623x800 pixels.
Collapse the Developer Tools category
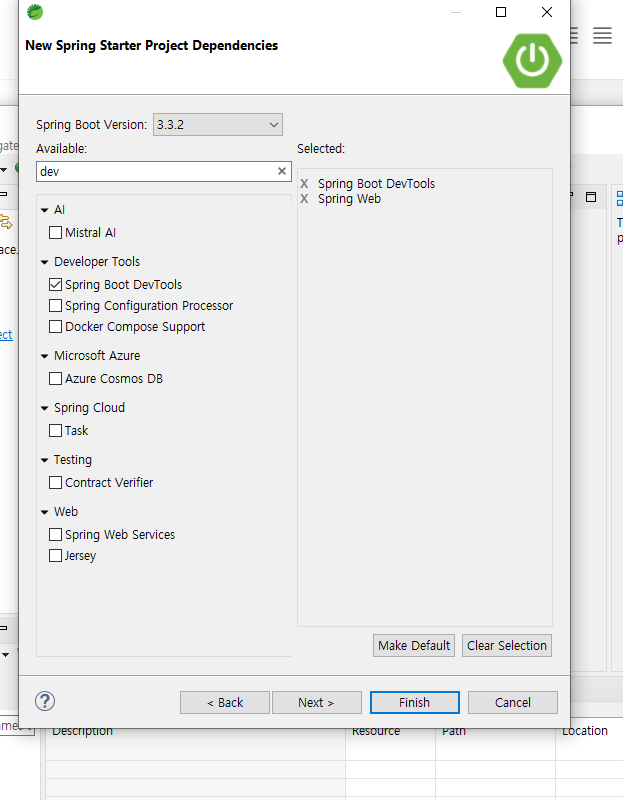coord(44,262)
